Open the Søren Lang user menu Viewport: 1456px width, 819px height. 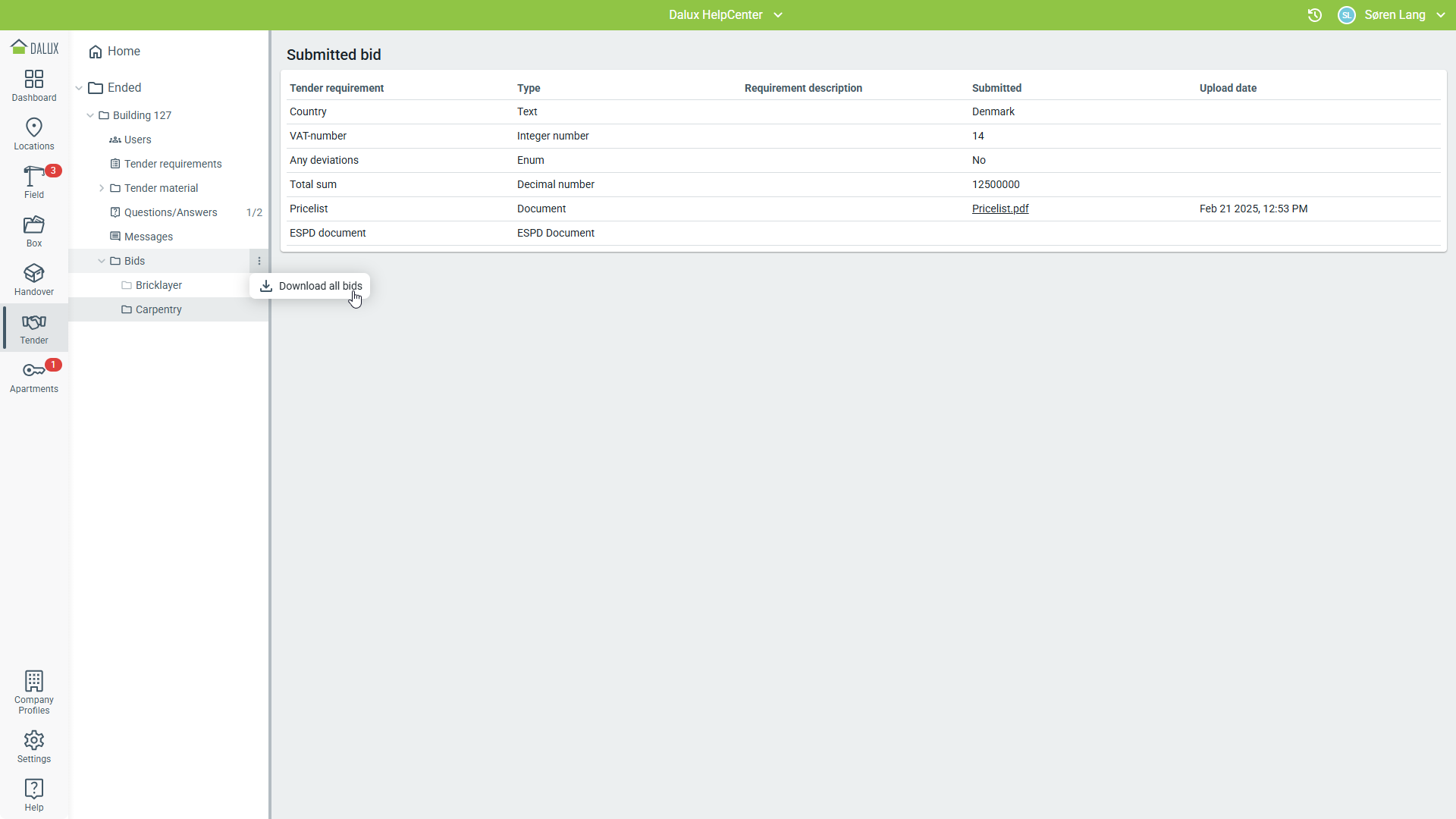1404,15
